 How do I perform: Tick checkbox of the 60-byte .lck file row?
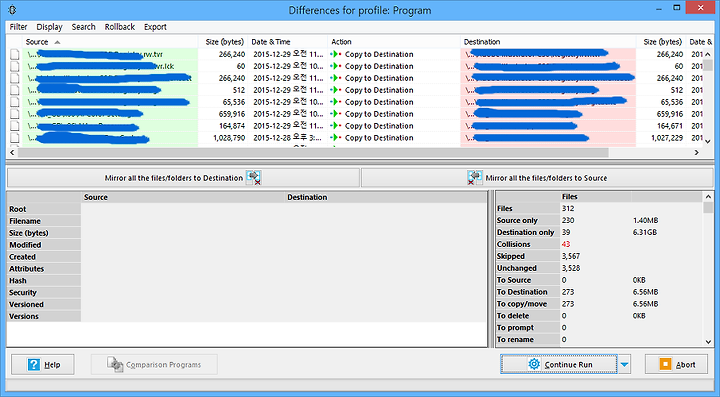(x=15, y=66)
